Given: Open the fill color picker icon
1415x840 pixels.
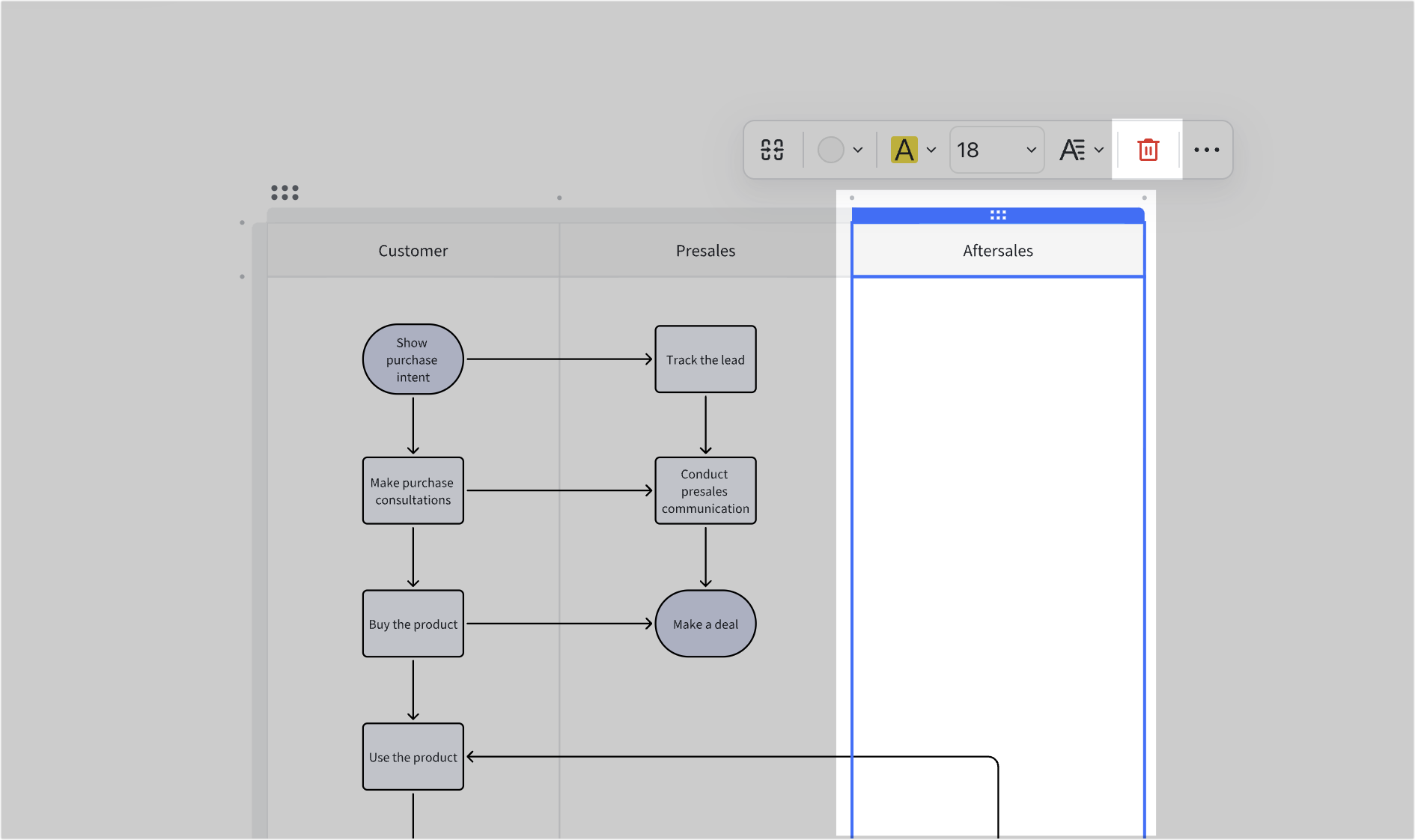Looking at the screenshot, I should [x=830, y=150].
